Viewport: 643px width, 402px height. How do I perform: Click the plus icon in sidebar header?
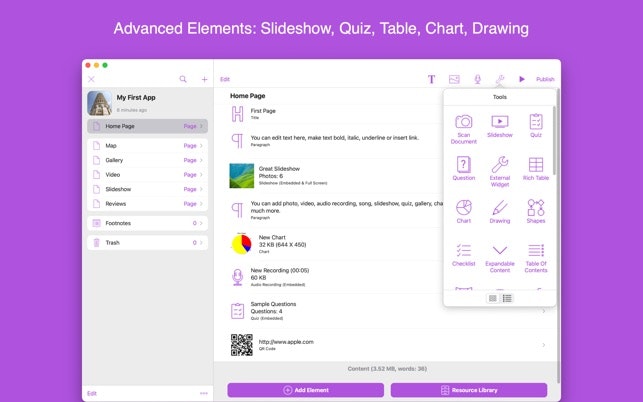point(204,79)
